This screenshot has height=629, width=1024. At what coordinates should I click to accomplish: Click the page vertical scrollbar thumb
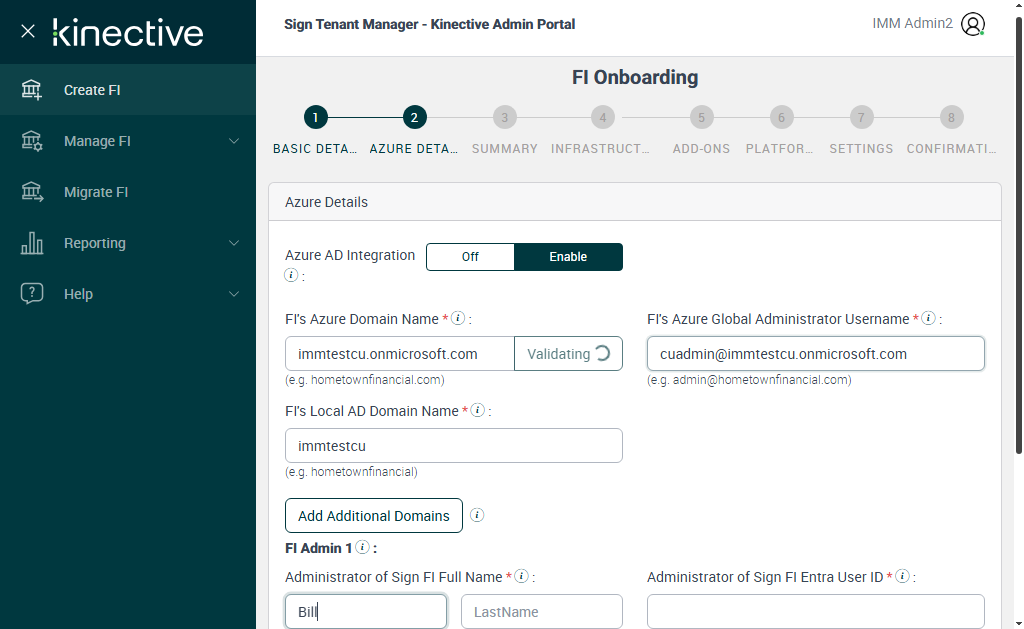click(1019, 235)
